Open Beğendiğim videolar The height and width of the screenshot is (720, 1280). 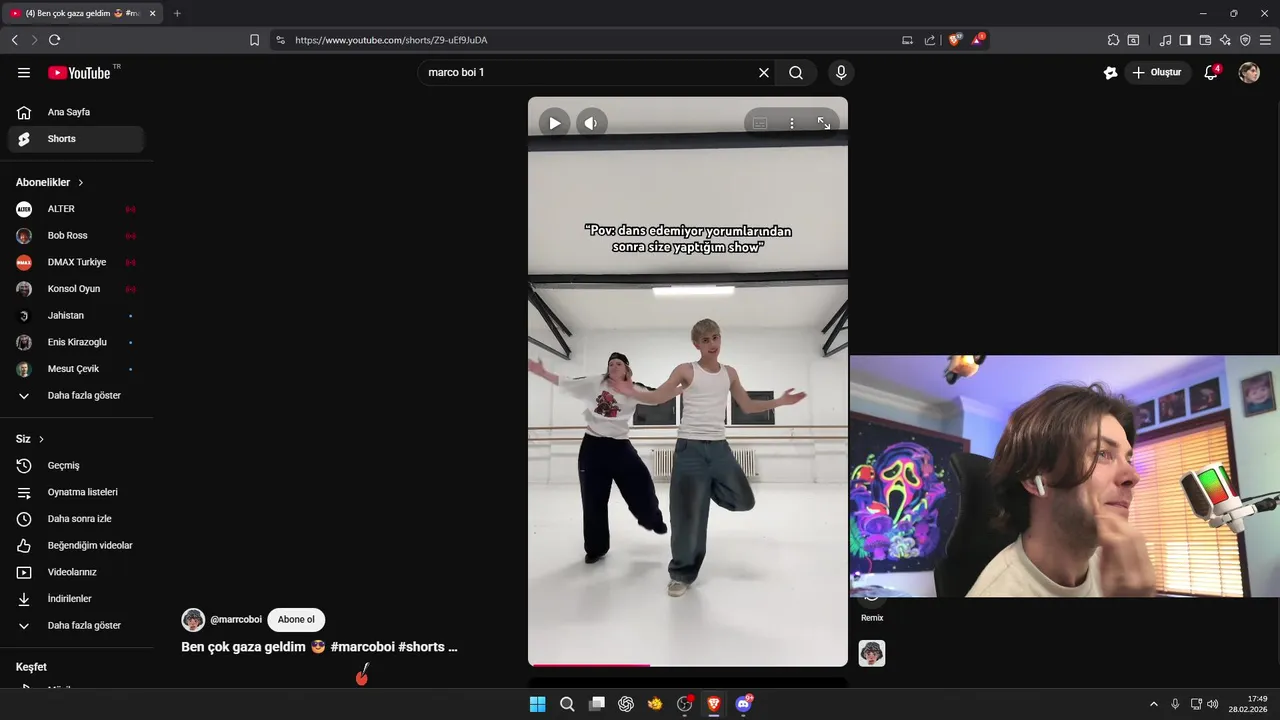point(76,546)
